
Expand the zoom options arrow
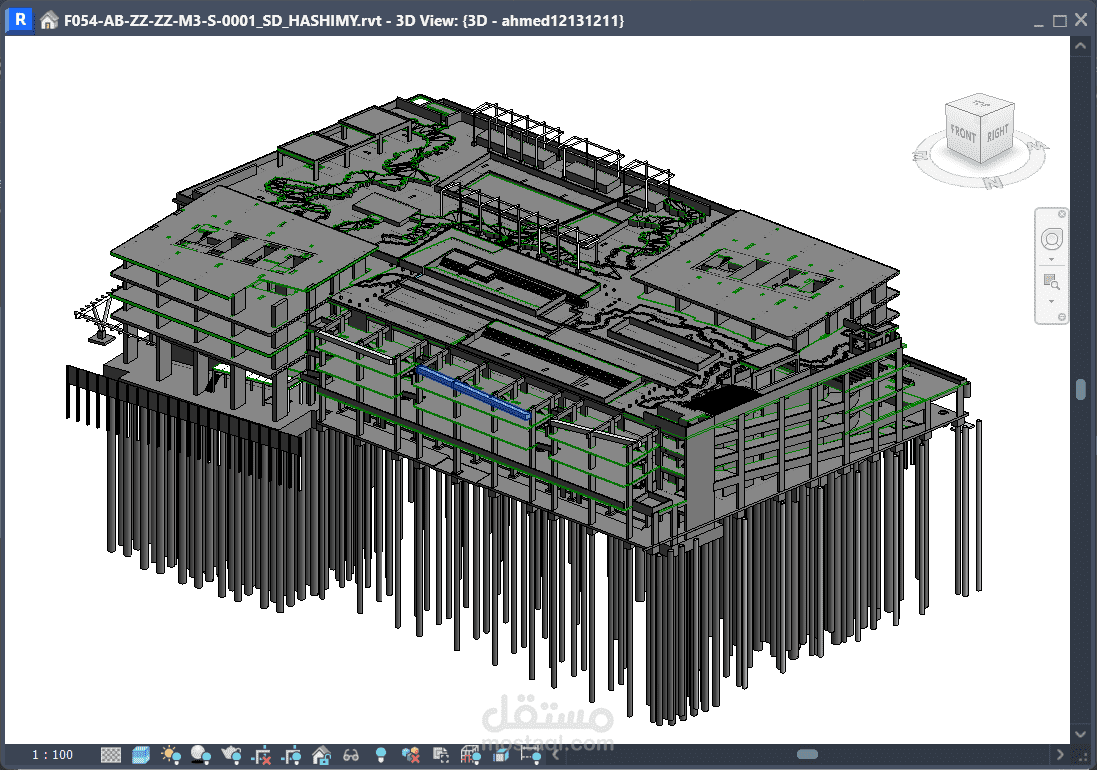pyautogui.click(x=1052, y=301)
